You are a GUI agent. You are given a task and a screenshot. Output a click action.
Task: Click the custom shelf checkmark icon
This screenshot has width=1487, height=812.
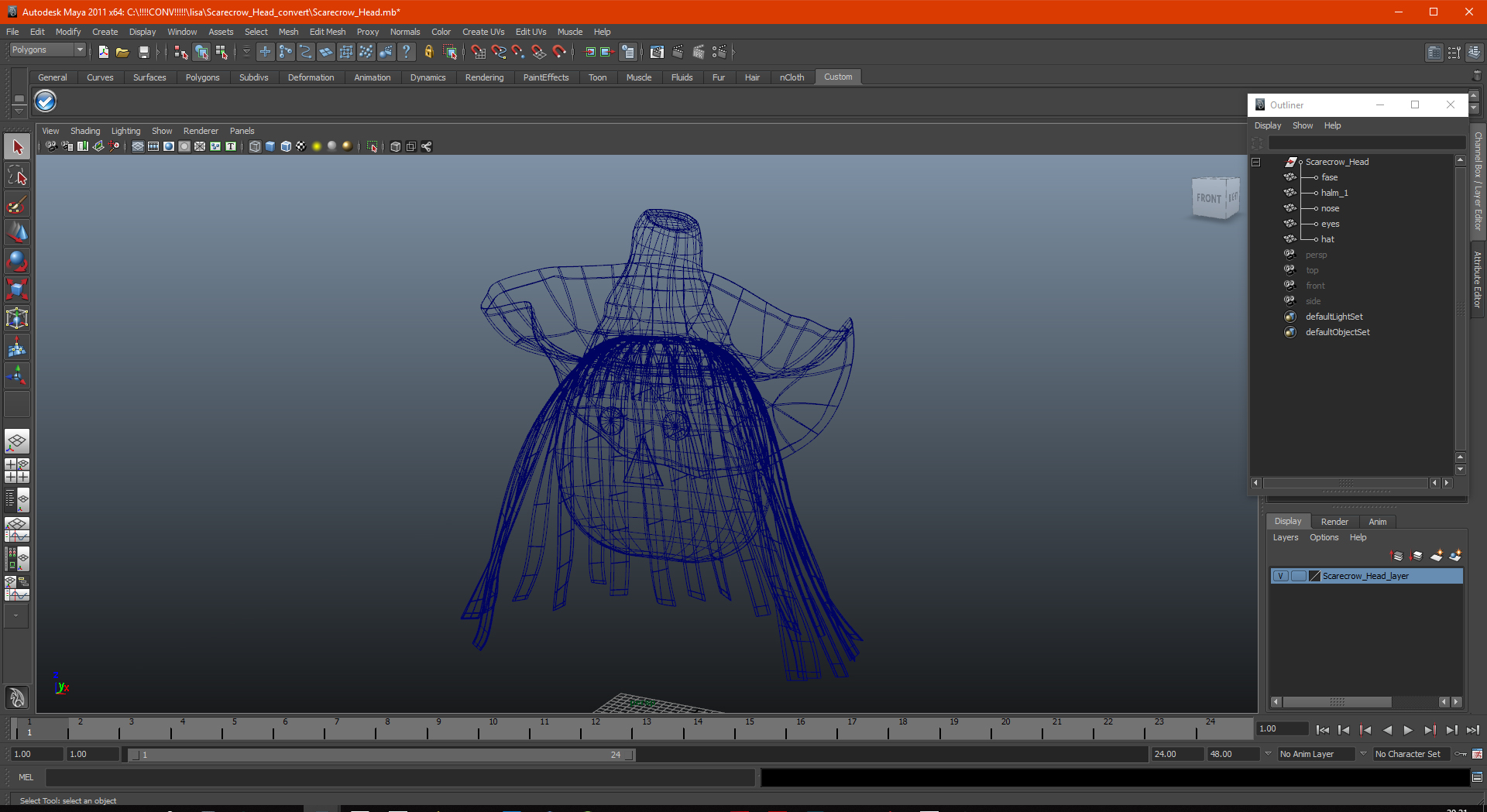(46, 101)
